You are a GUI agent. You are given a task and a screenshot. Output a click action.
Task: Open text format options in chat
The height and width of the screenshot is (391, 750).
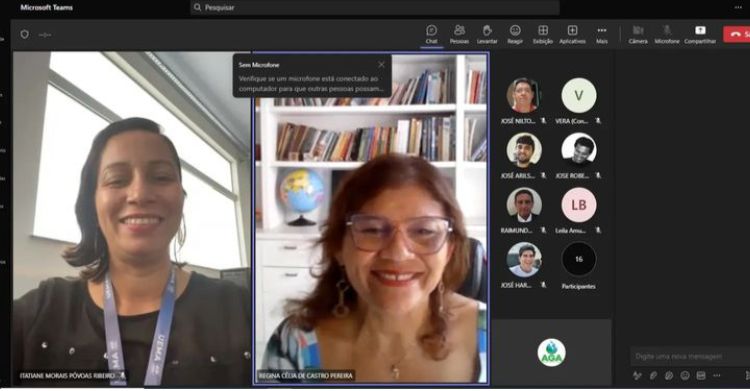pos(637,375)
